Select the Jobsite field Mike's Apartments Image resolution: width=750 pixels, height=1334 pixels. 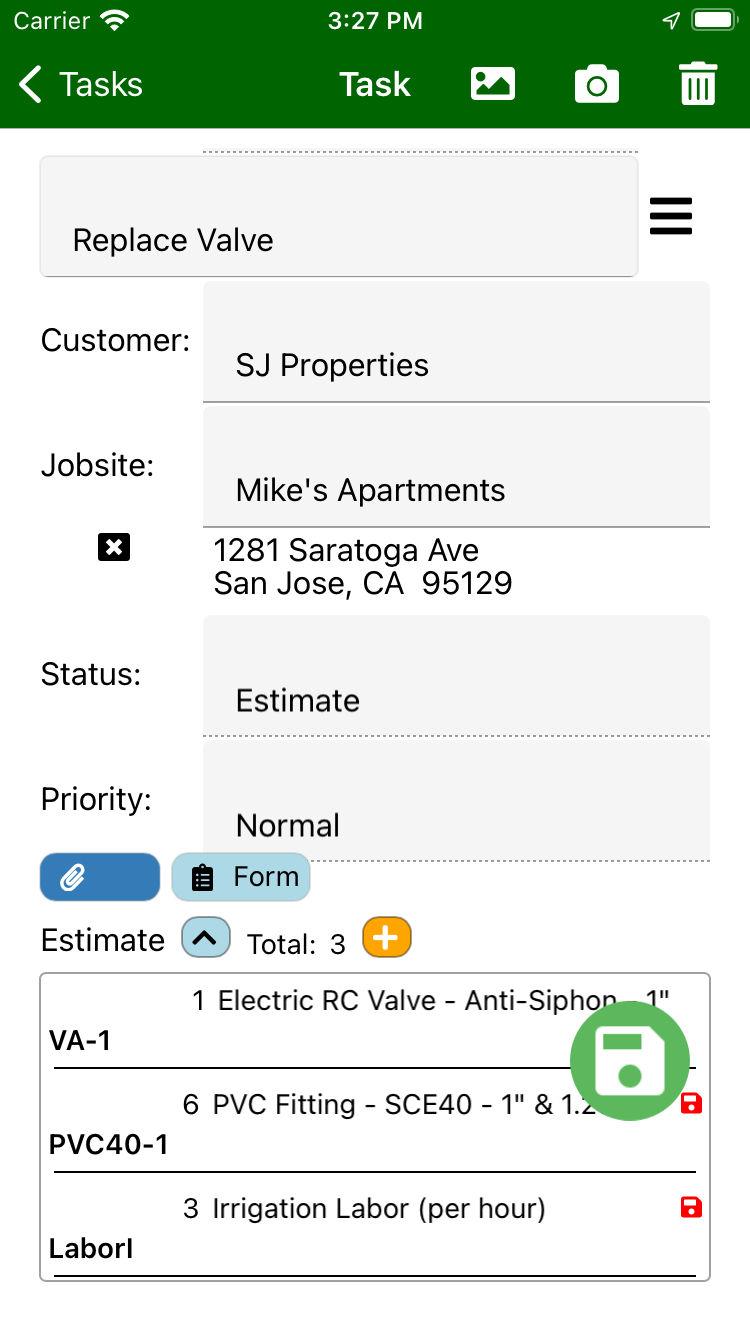(456, 468)
